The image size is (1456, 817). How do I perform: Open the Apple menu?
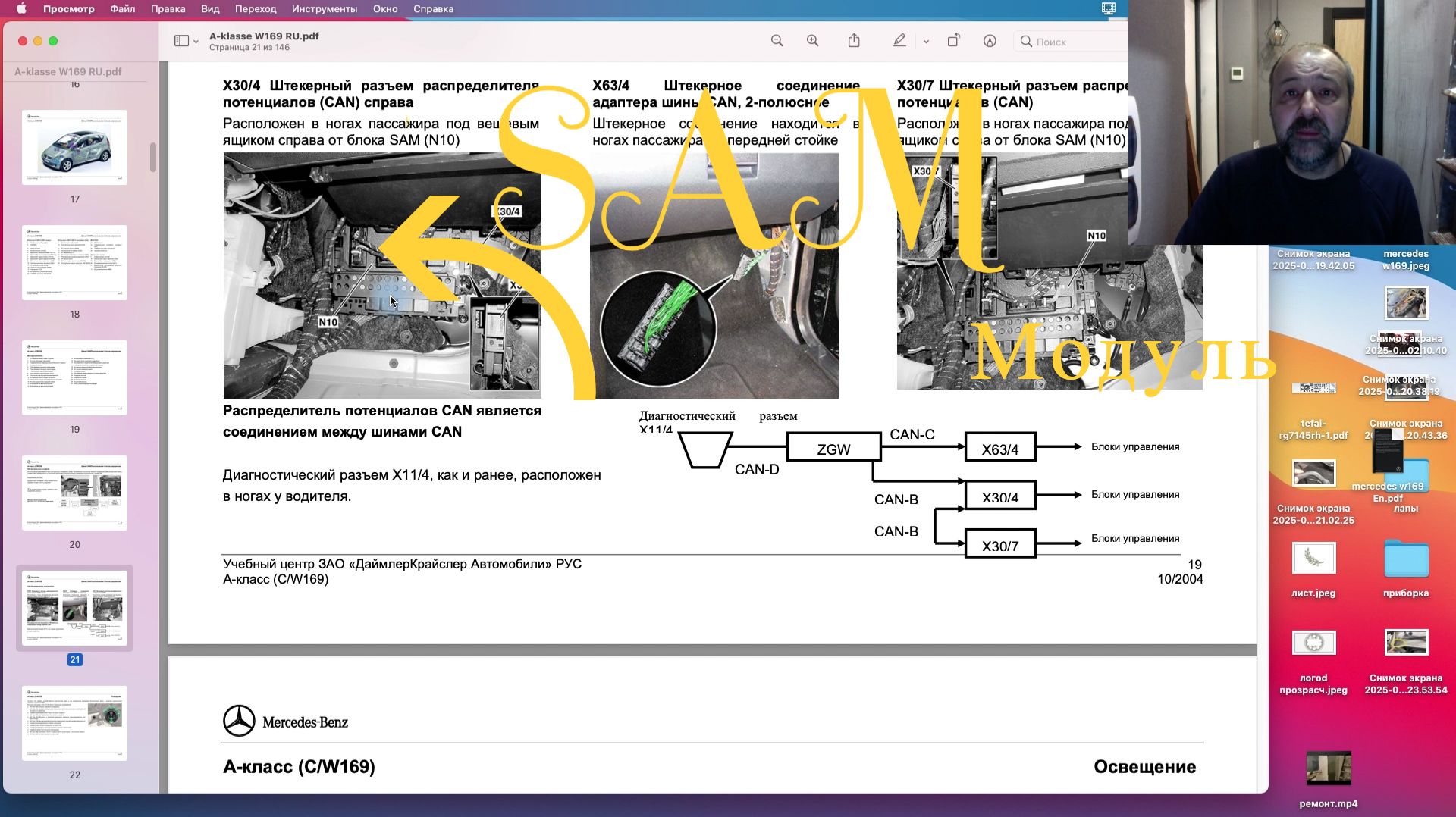point(21,9)
